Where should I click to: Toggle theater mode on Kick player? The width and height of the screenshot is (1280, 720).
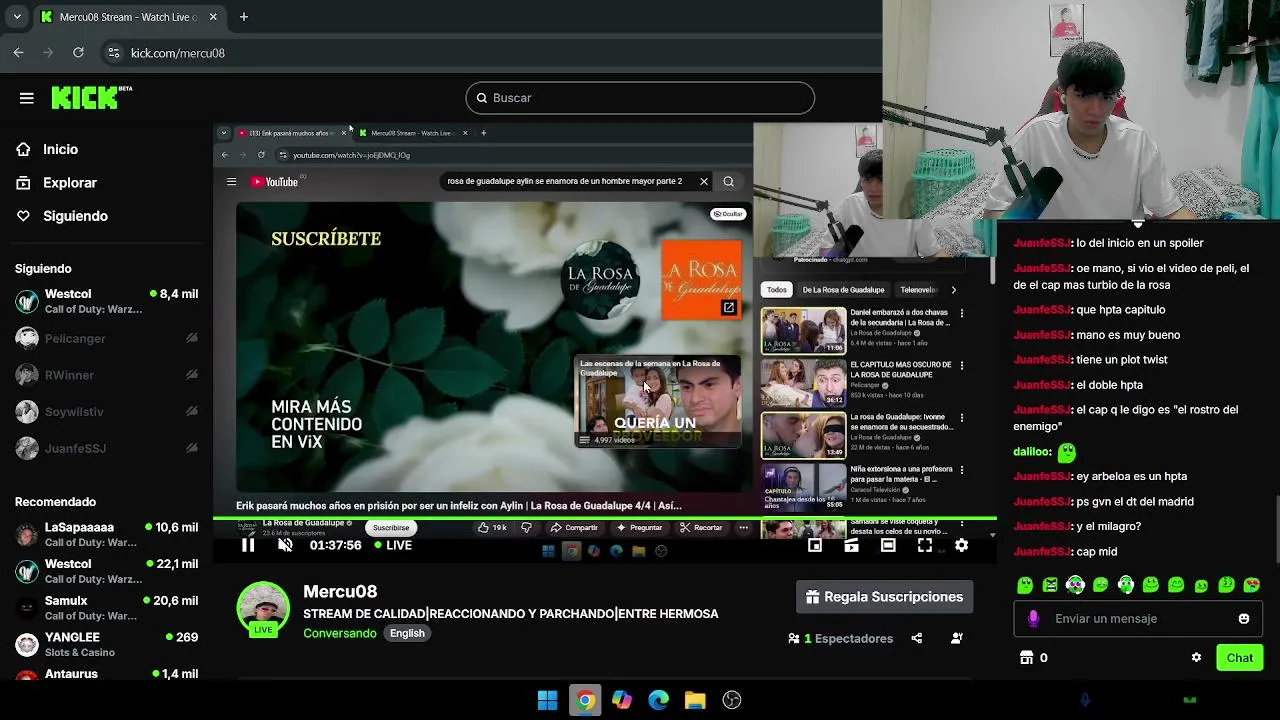(888, 545)
